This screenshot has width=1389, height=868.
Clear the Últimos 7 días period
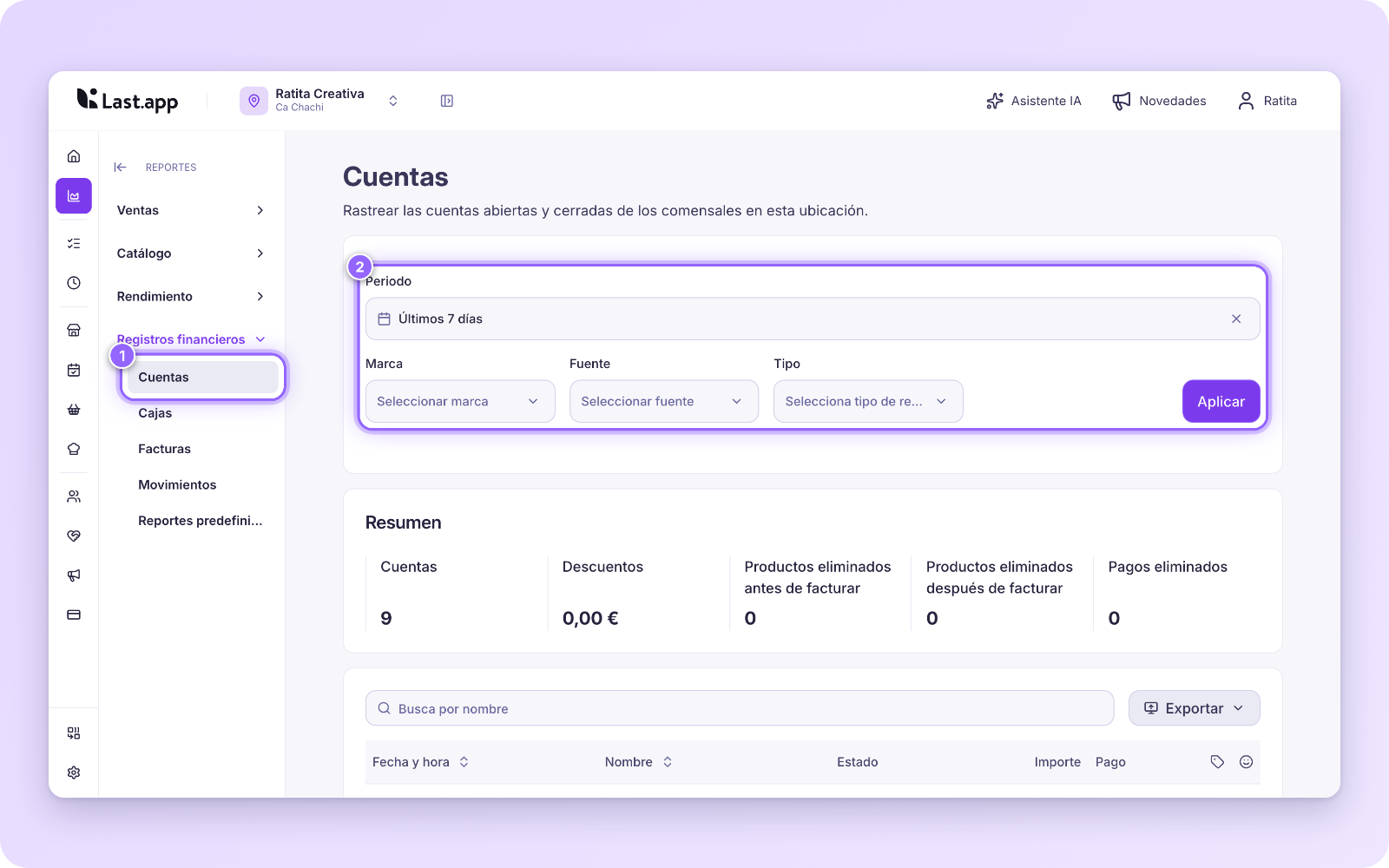1236,319
